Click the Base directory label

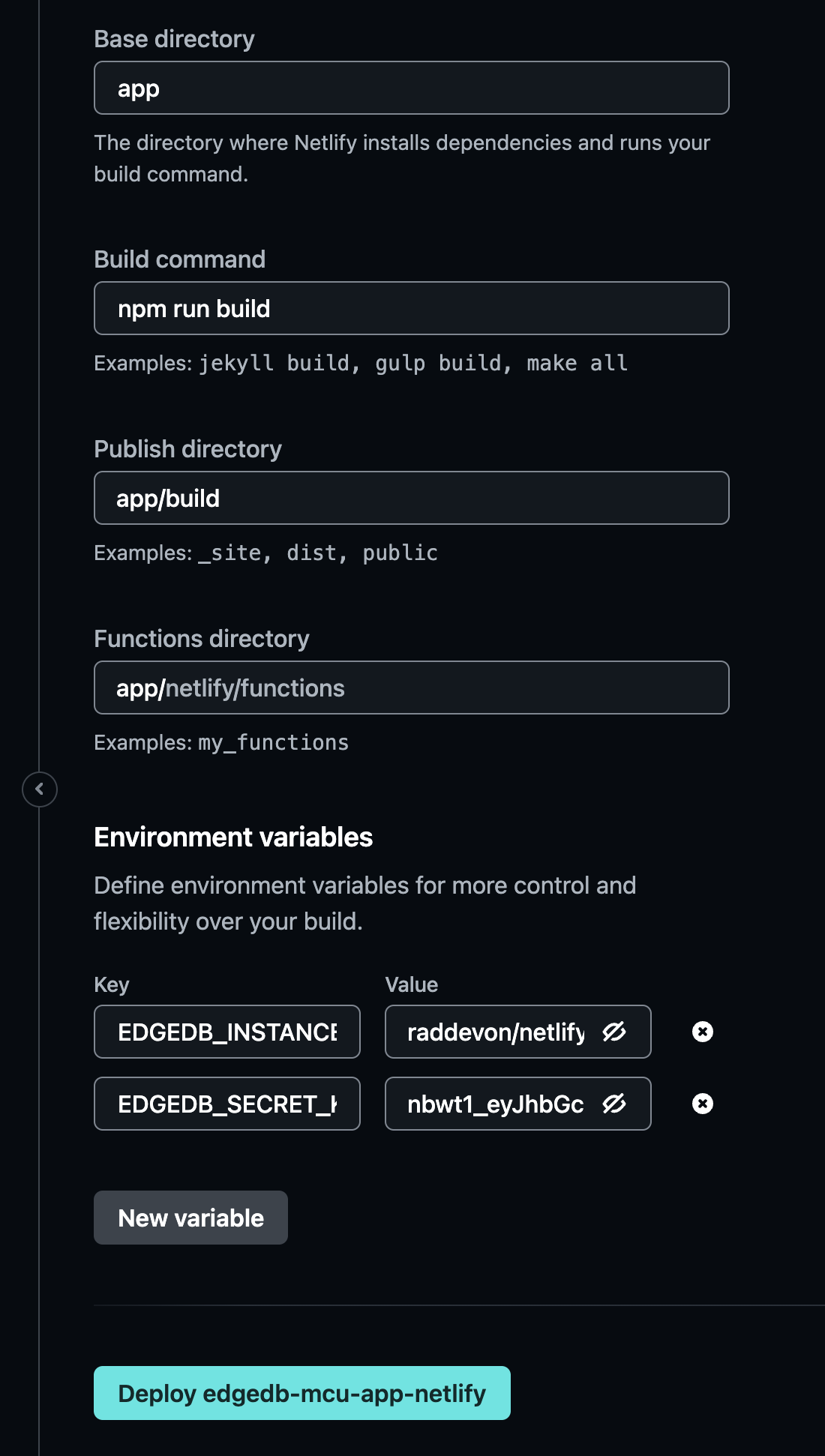[174, 39]
